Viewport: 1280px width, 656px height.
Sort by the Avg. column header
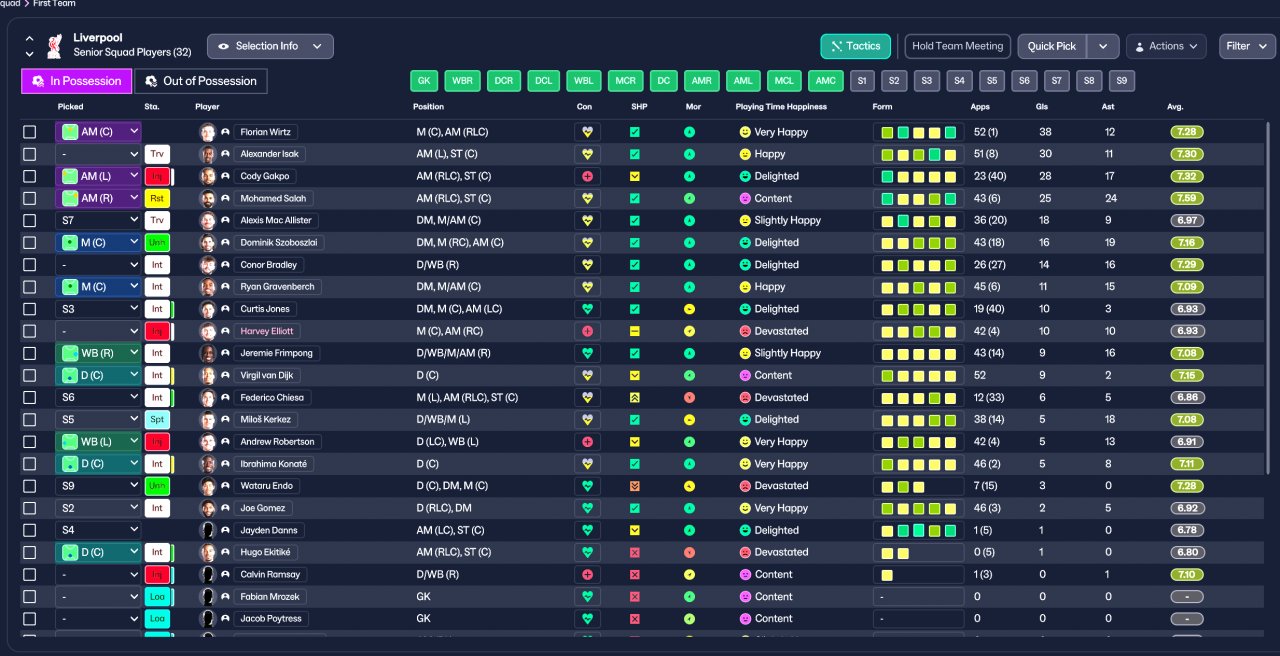click(x=1175, y=106)
